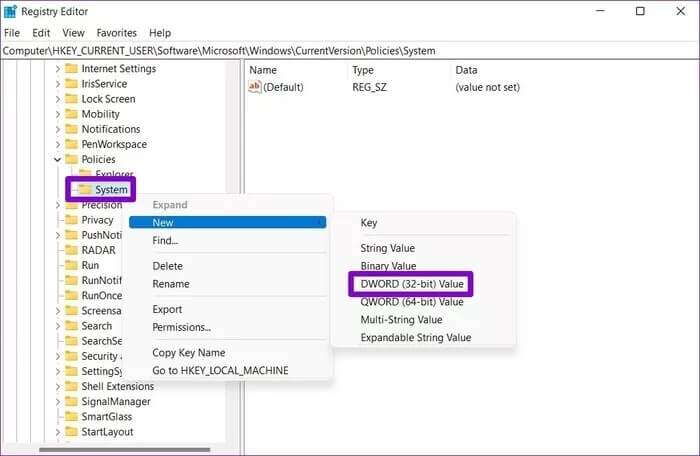Select the Internet Settings folder icon
Image resolution: width=700 pixels, height=456 pixels.
[71, 69]
